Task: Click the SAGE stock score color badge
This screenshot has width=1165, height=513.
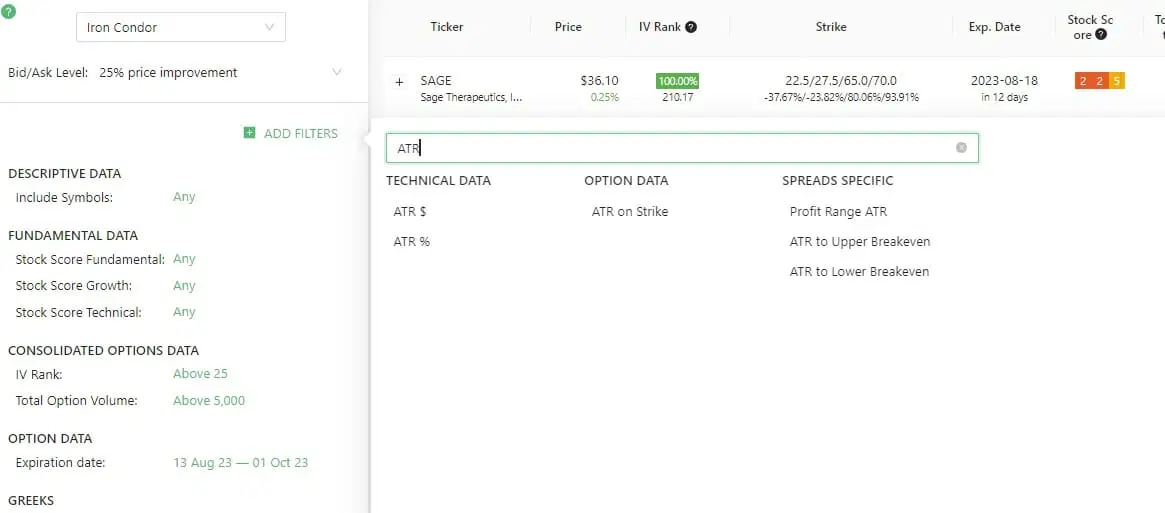Action: pyautogui.click(x=1099, y=81)
